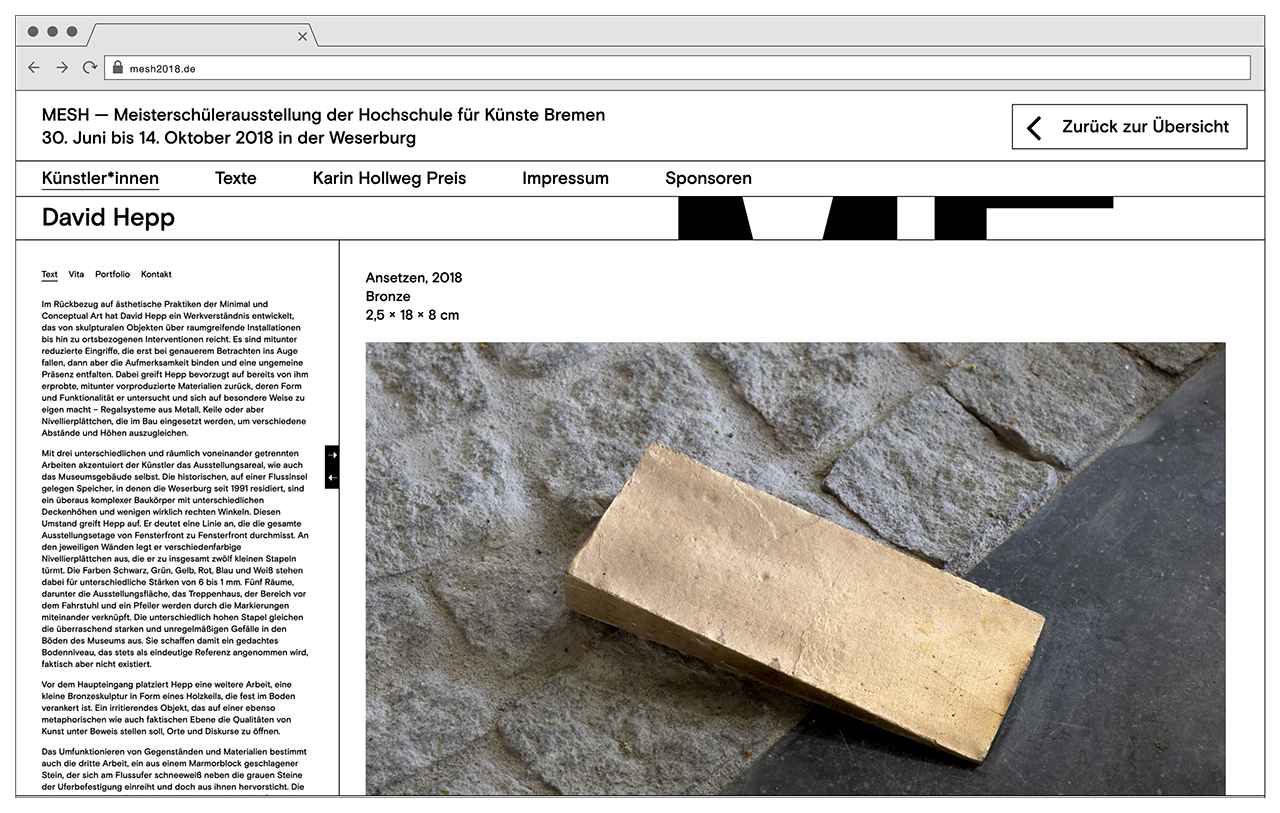Click the browser back arrow
Image resolution: width=1280 pixels, height=813 pixels.
point(34,67)
